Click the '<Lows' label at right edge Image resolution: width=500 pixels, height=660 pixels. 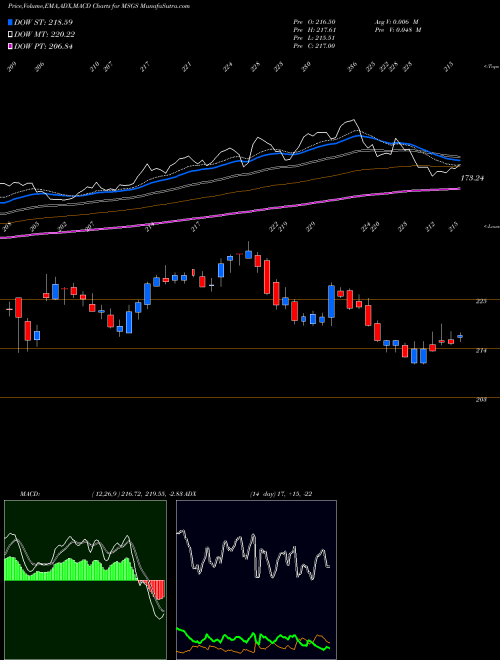coord(491,226)
